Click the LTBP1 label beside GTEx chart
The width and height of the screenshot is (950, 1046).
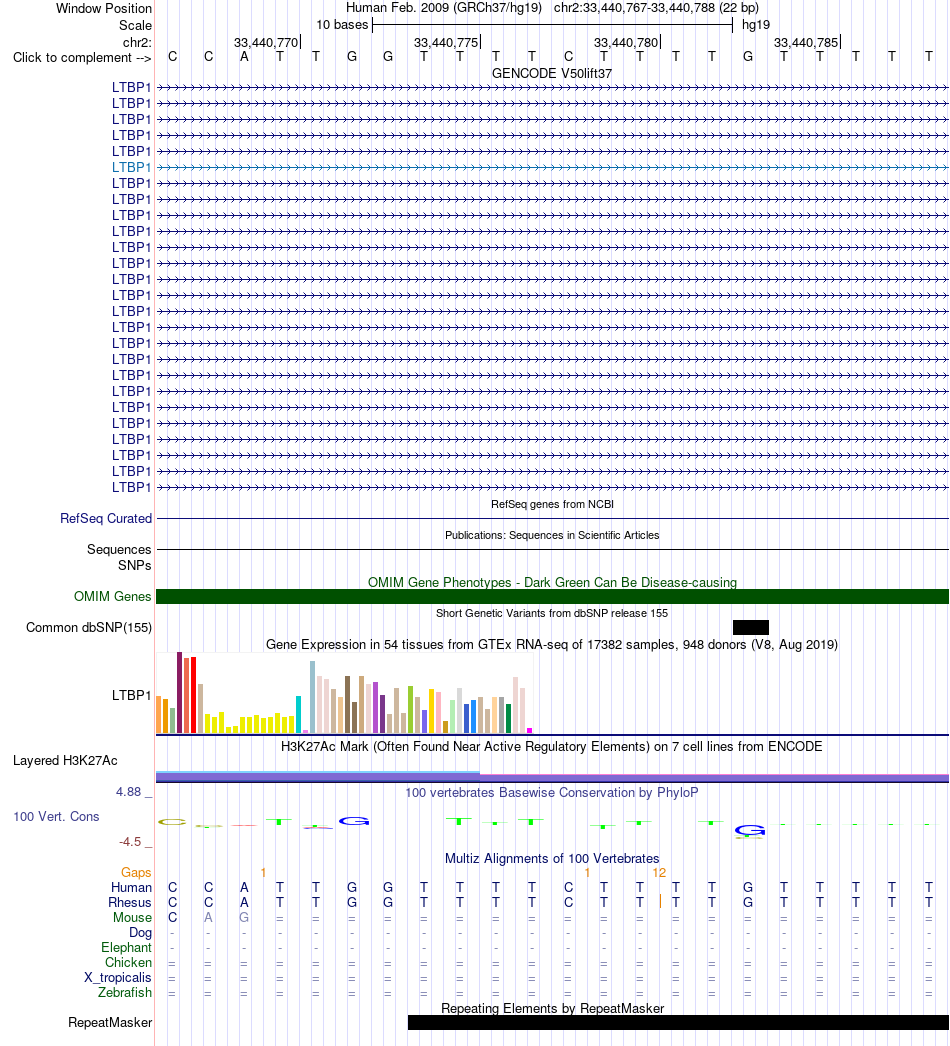tap(131, 695)
